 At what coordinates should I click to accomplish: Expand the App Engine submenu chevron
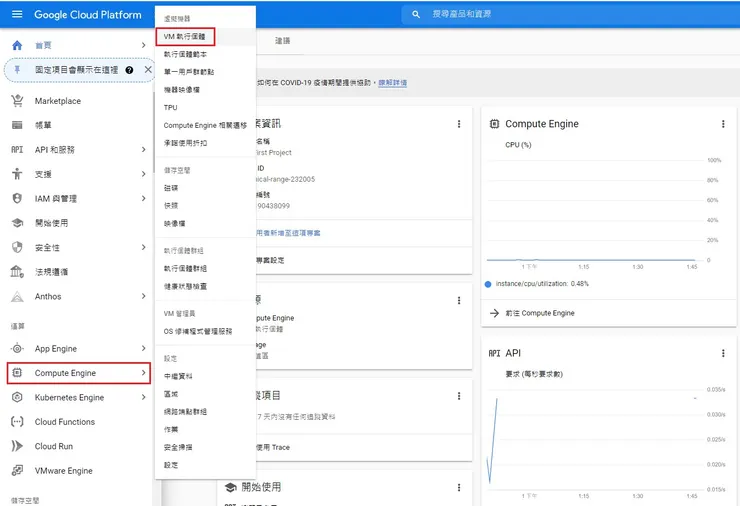click(x=143, y=348)
